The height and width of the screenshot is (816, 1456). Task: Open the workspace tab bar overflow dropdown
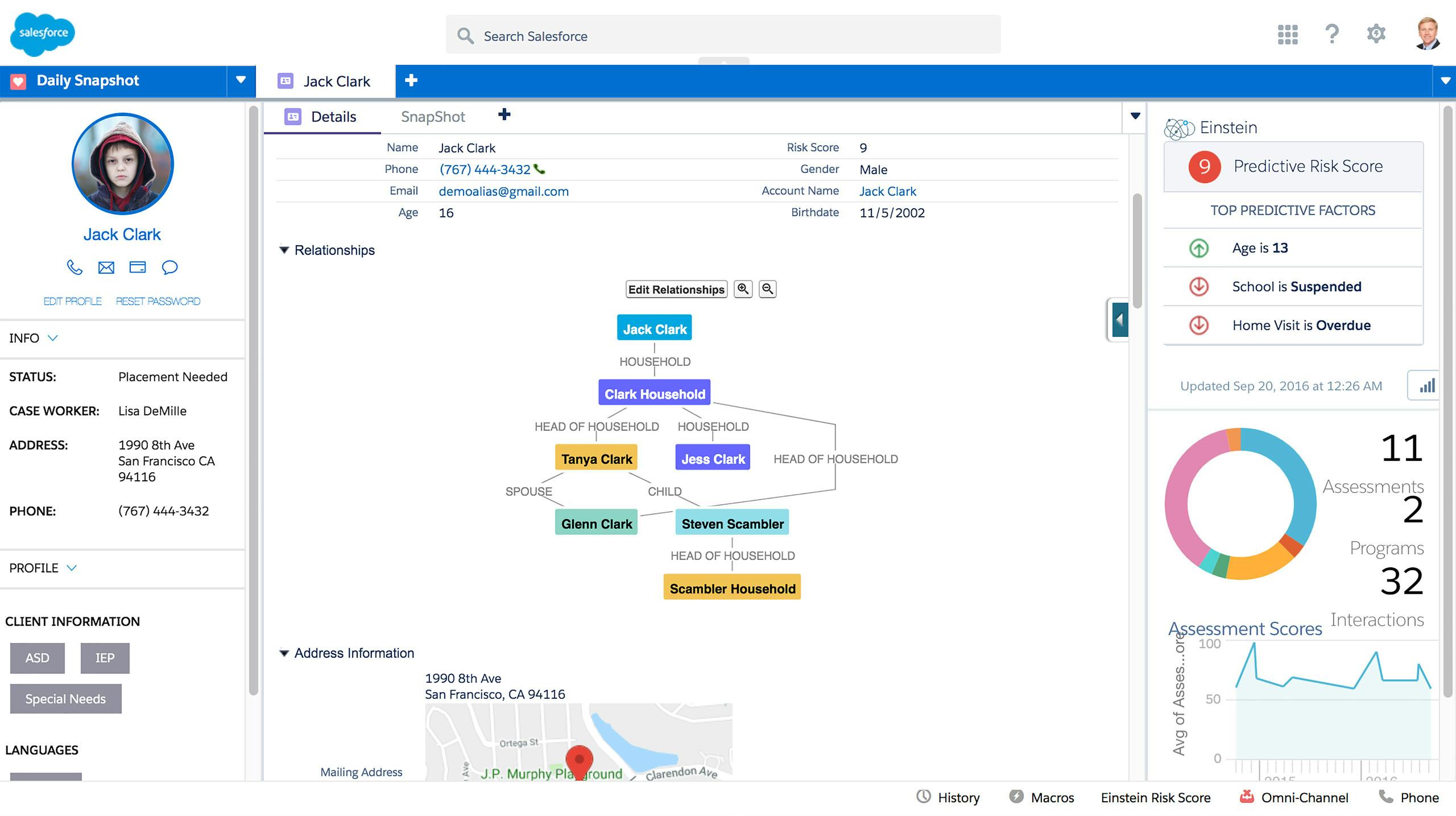coord(1445,81)
